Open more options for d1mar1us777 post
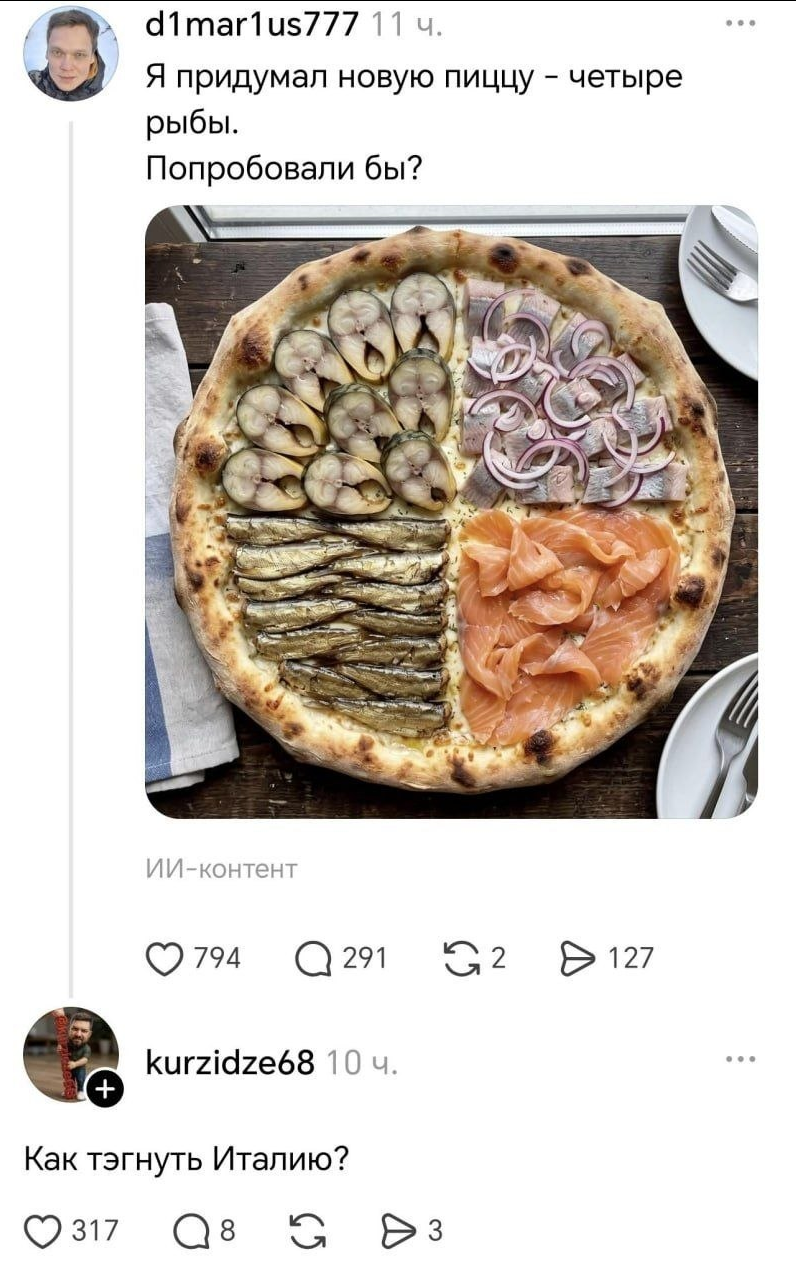The width and height of the screenshot is (796, 1280). point(741,24)
